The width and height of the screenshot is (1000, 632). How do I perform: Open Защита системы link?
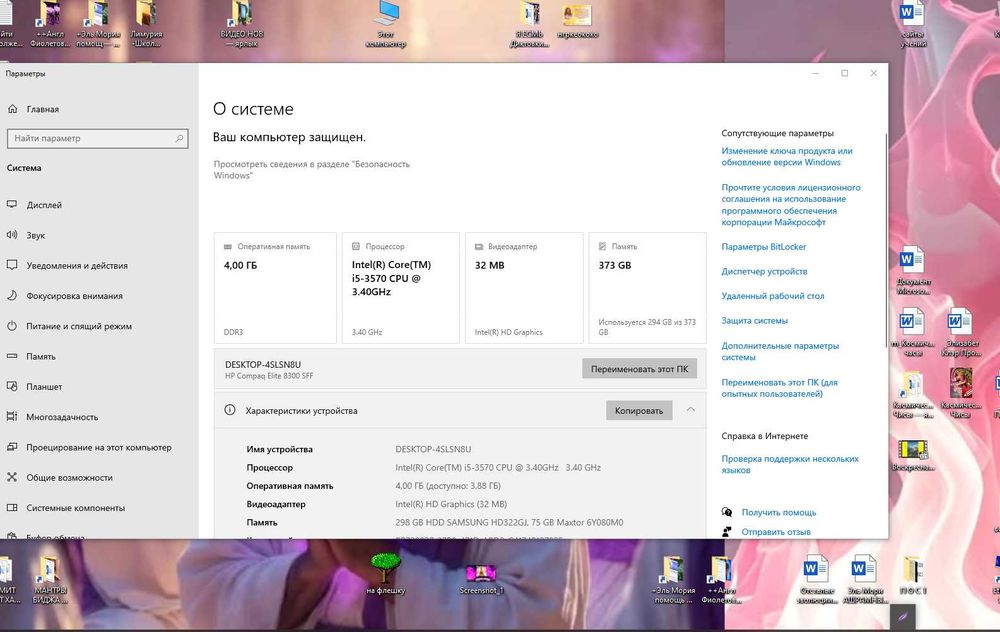coord(754,321)
